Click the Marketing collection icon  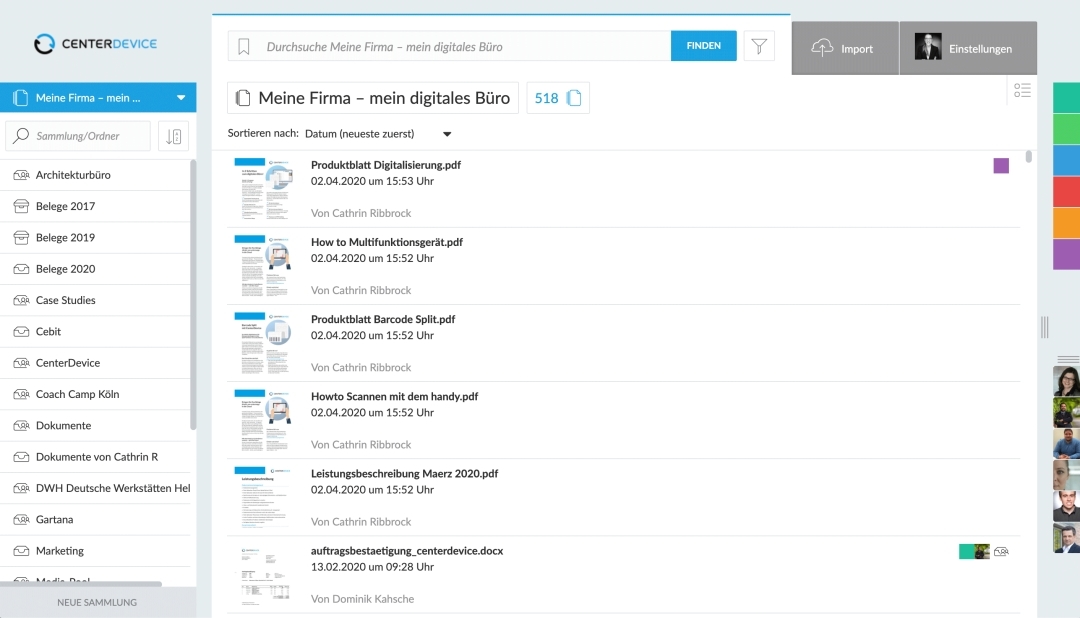pos(21,551)
